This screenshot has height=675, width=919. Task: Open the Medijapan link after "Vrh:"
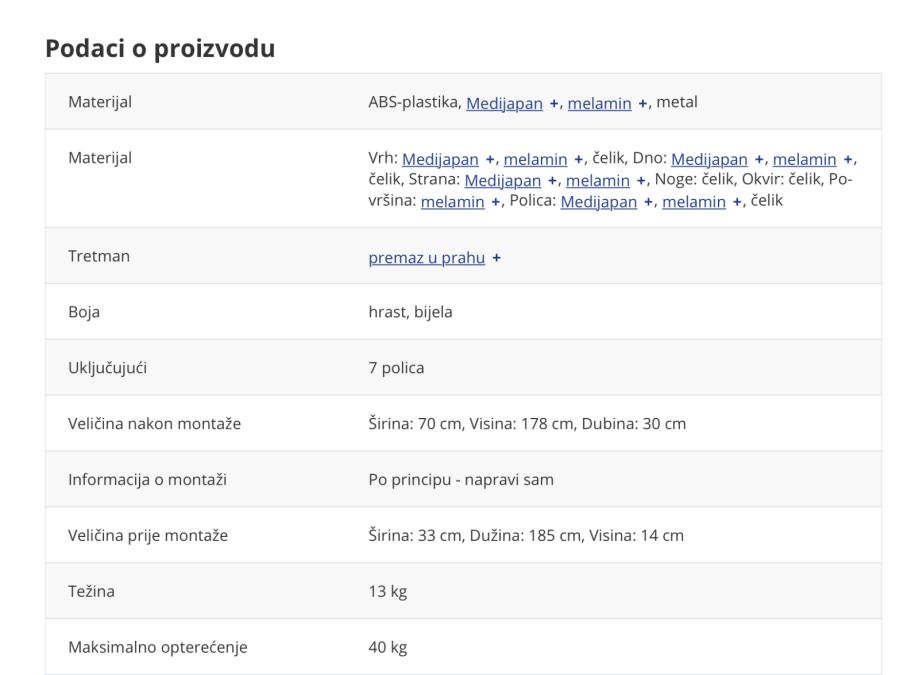click(440, 159)
